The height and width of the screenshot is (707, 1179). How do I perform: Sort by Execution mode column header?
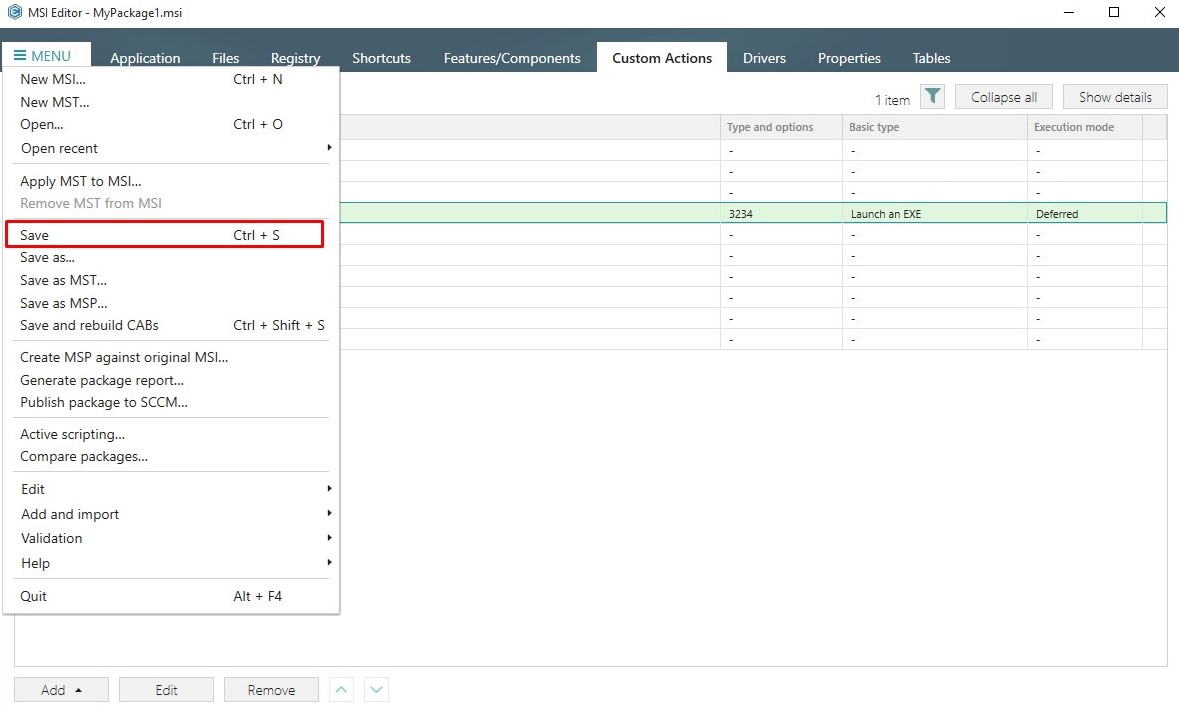1085,127
